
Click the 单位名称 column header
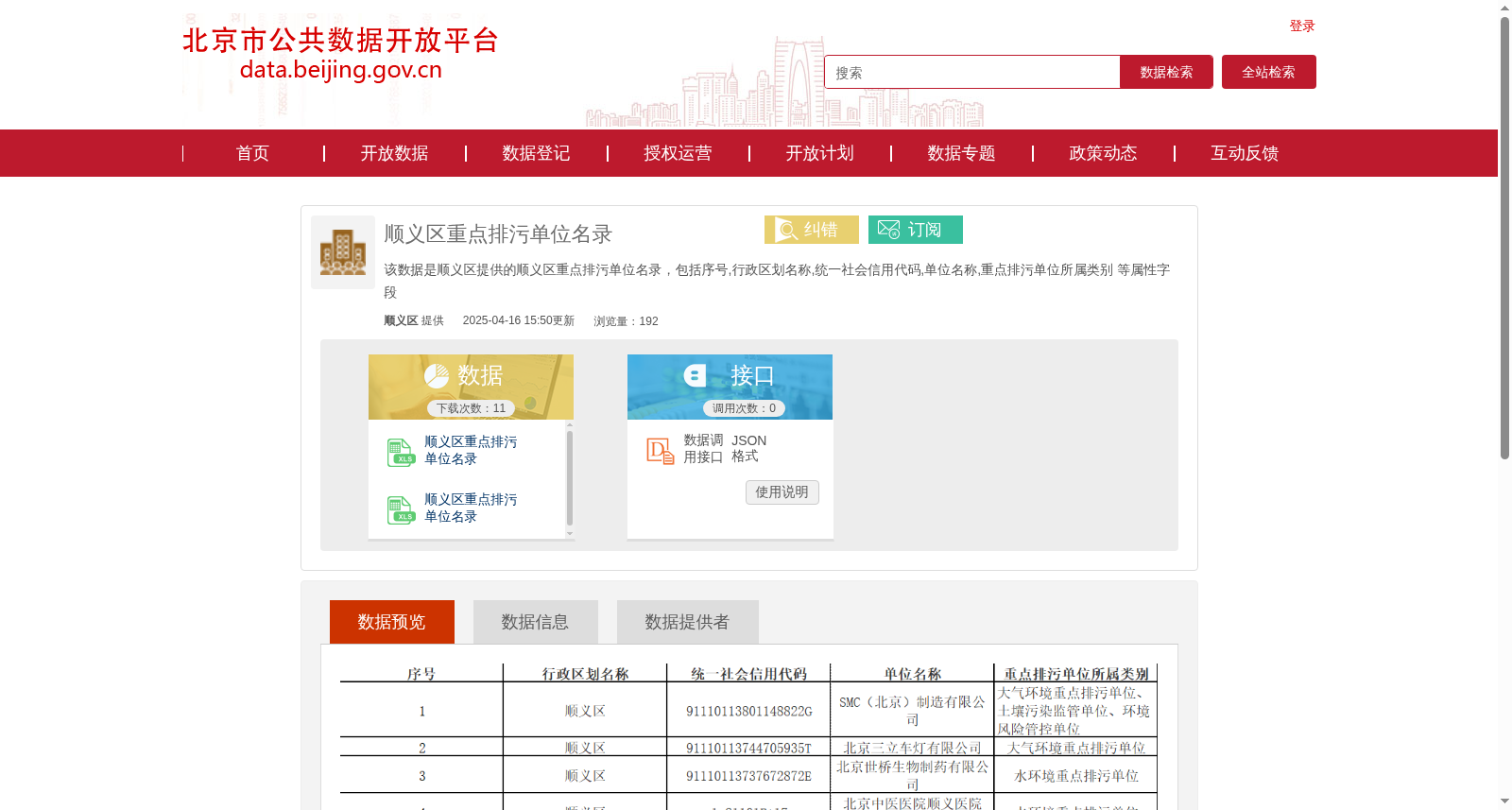click(x=912, y=674)
